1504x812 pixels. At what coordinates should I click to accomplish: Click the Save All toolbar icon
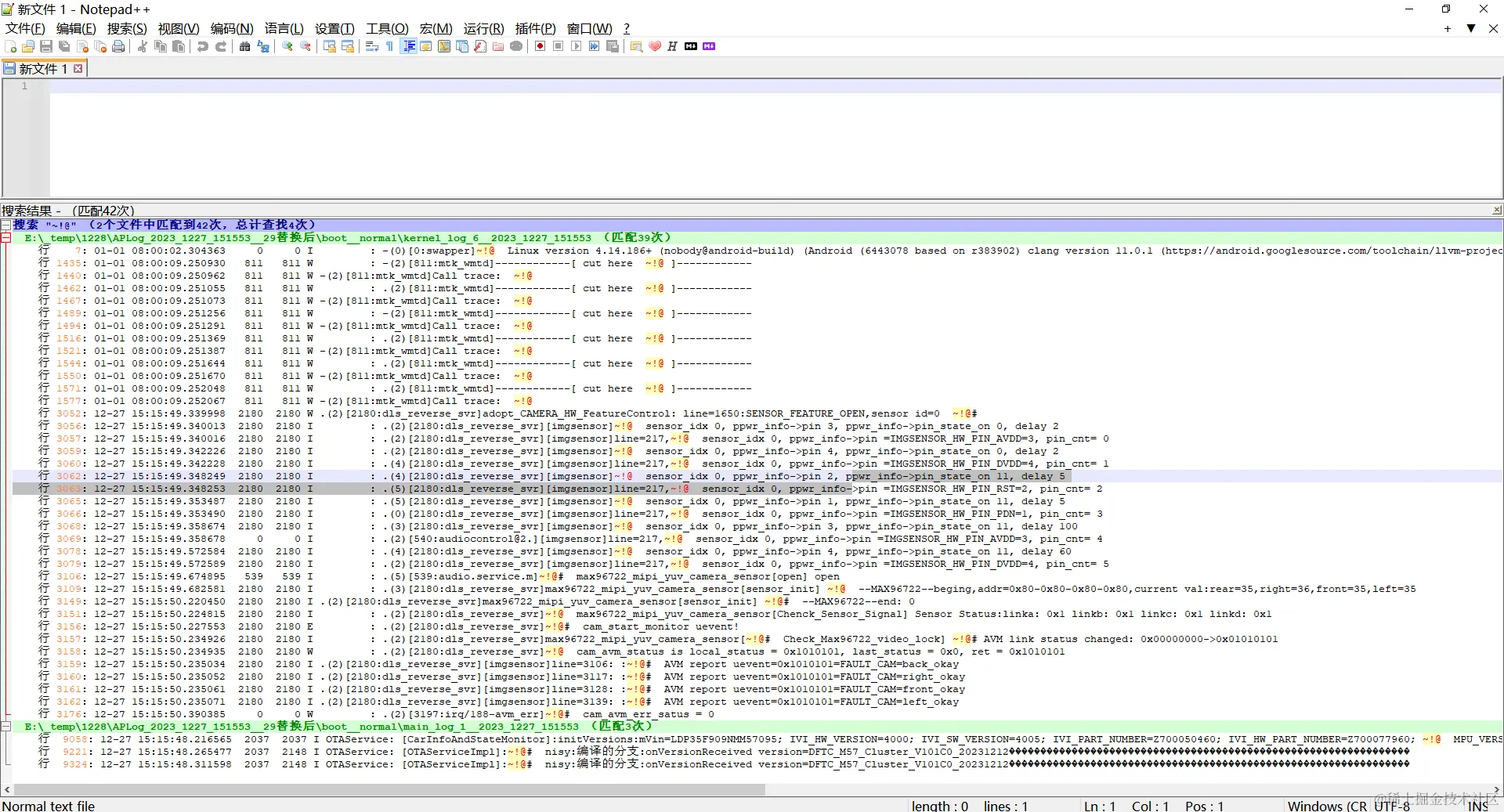click(64, 46)
